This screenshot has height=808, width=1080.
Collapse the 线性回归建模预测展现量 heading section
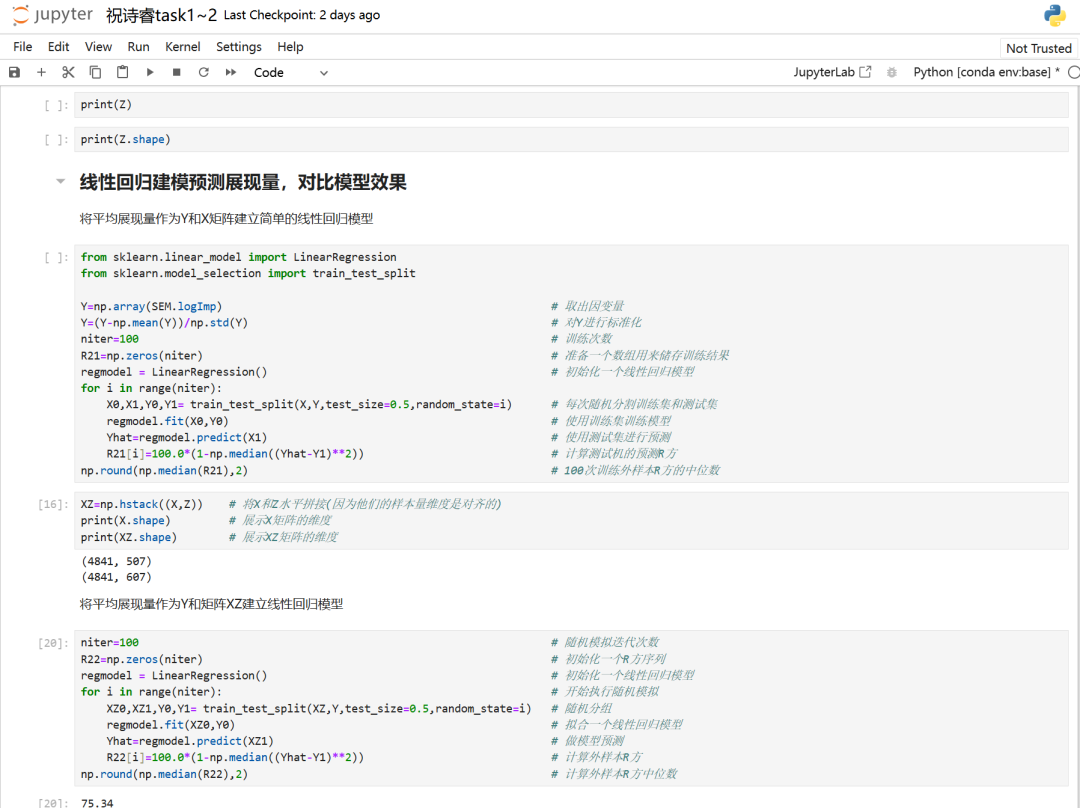coord(60,182)
